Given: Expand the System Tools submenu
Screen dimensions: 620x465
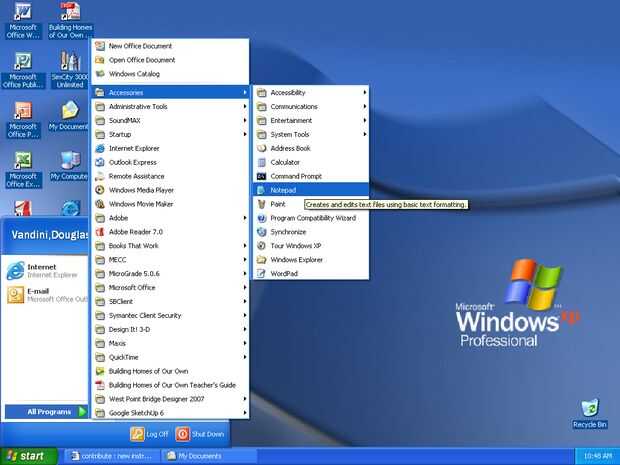Looking at the screenshot, I should [311, 134].
